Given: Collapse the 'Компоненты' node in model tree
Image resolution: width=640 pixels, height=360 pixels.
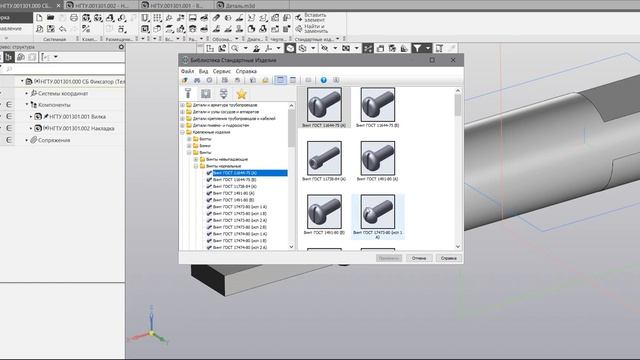Looking at the screenshot, I should (x=27, y=105).
